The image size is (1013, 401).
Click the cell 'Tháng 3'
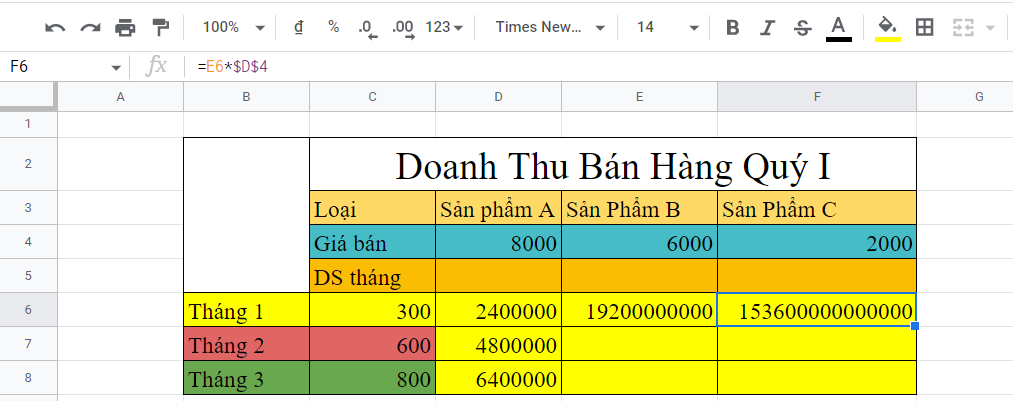(x=246, y=378)
